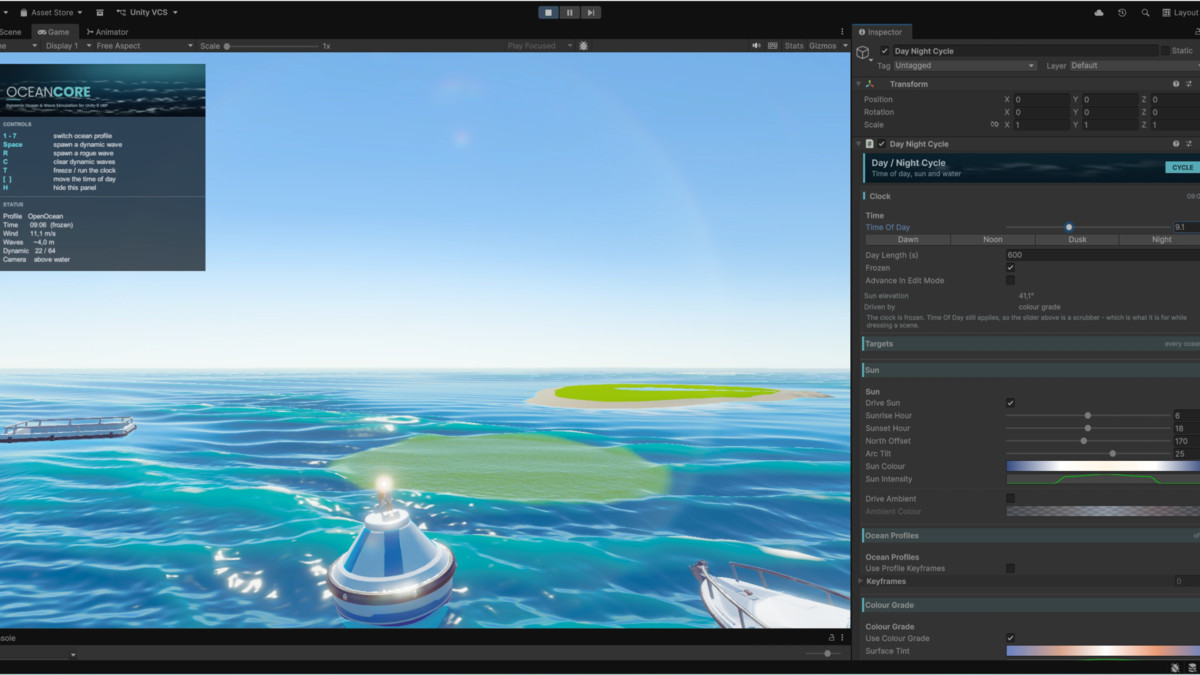Set time to Dusk
1200x675 pixels.
tap(1078, 240)
